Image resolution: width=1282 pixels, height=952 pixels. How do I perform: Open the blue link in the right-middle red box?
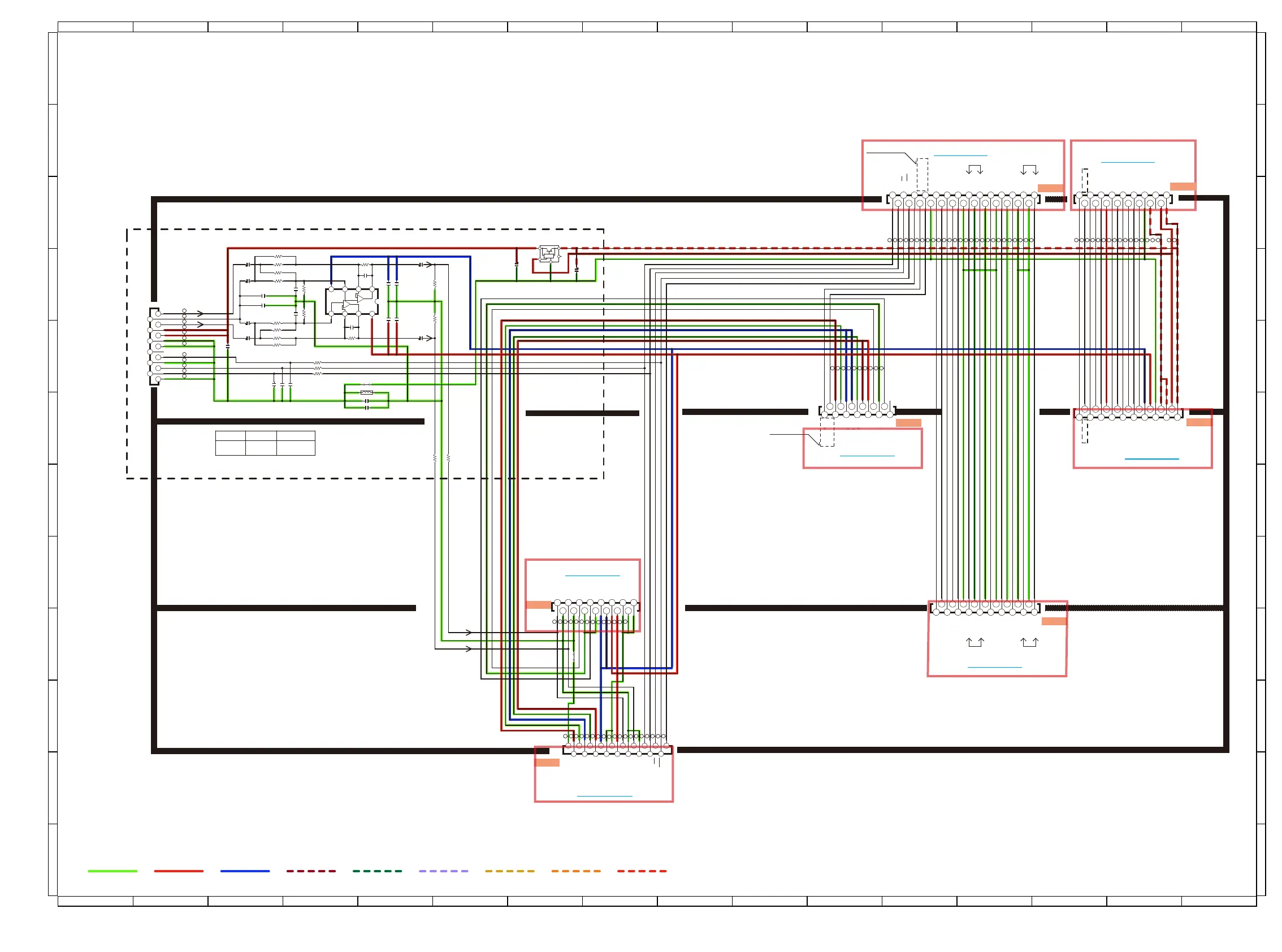pos(1152,458)
